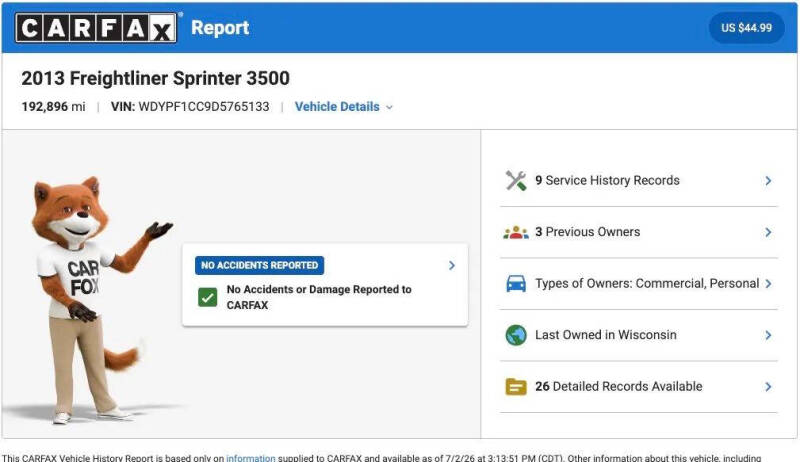Expand the Last Owned in Wisconsin chevron

(x=768, y=335)
